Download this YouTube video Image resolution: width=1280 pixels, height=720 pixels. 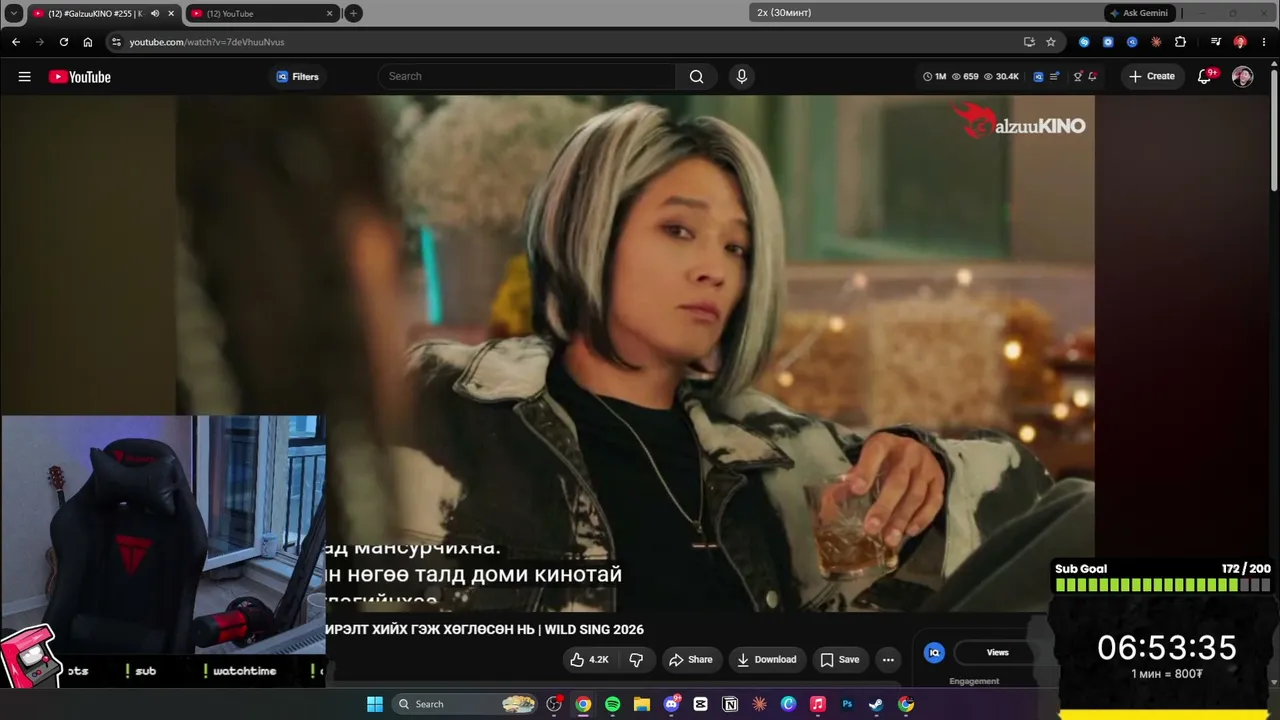(x=767, y=660)
